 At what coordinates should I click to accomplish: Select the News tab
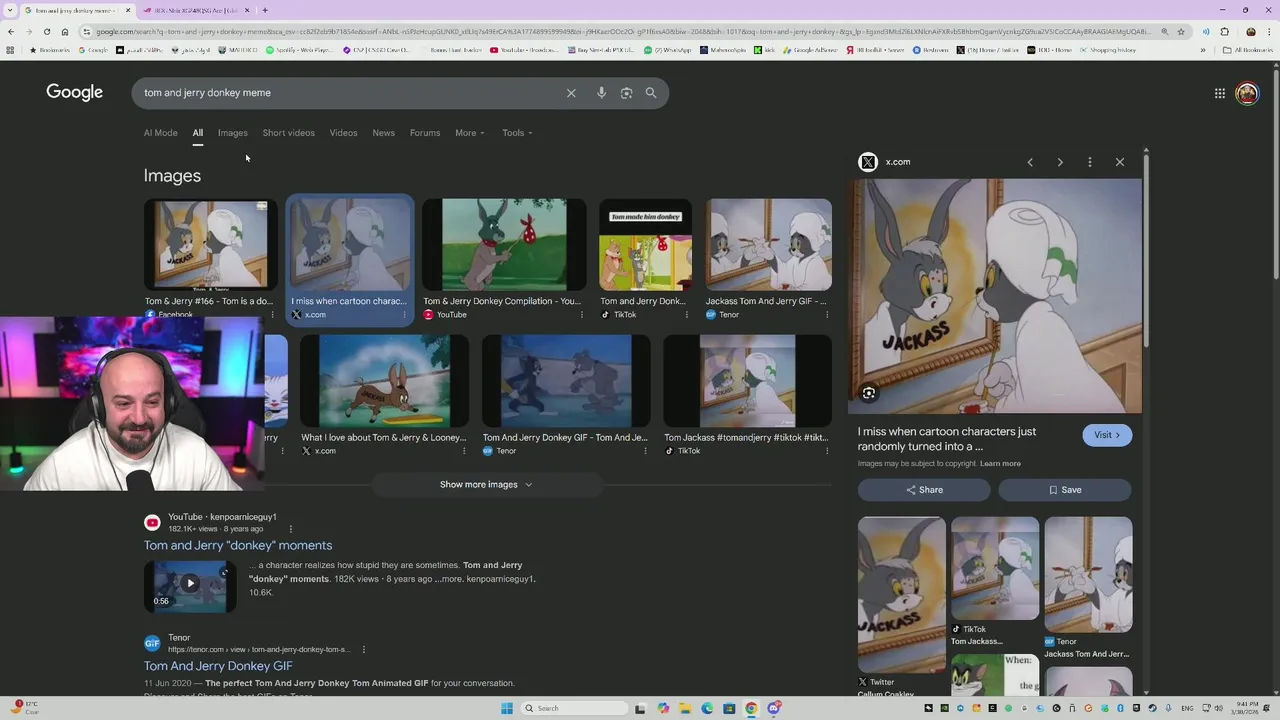click(x=383, y=133)
